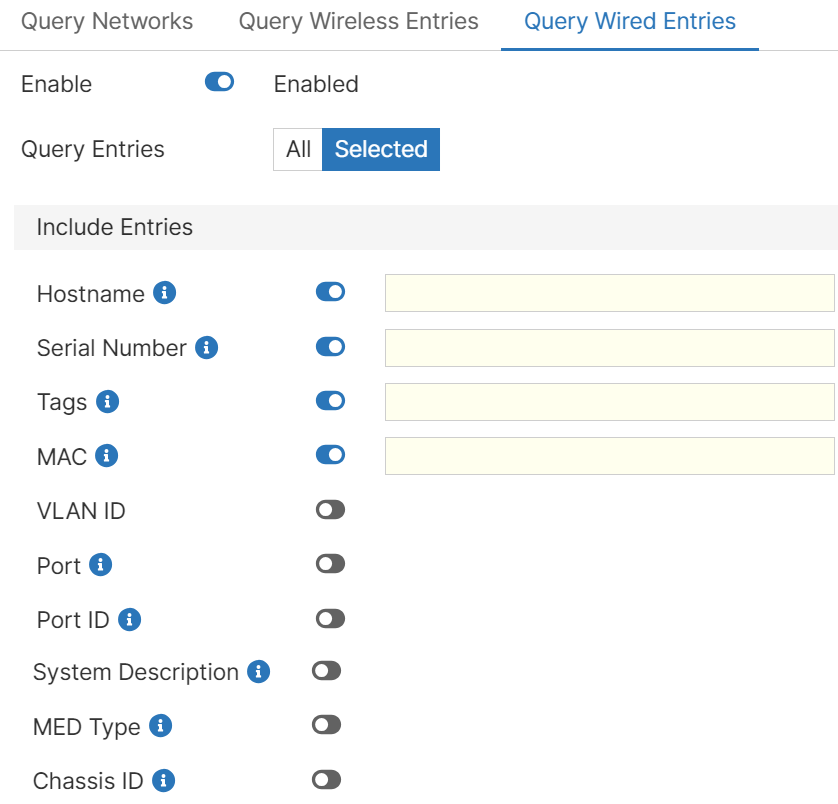Switch to the Query Networks tab
838x804 pixels.
(x=107, y=22)
